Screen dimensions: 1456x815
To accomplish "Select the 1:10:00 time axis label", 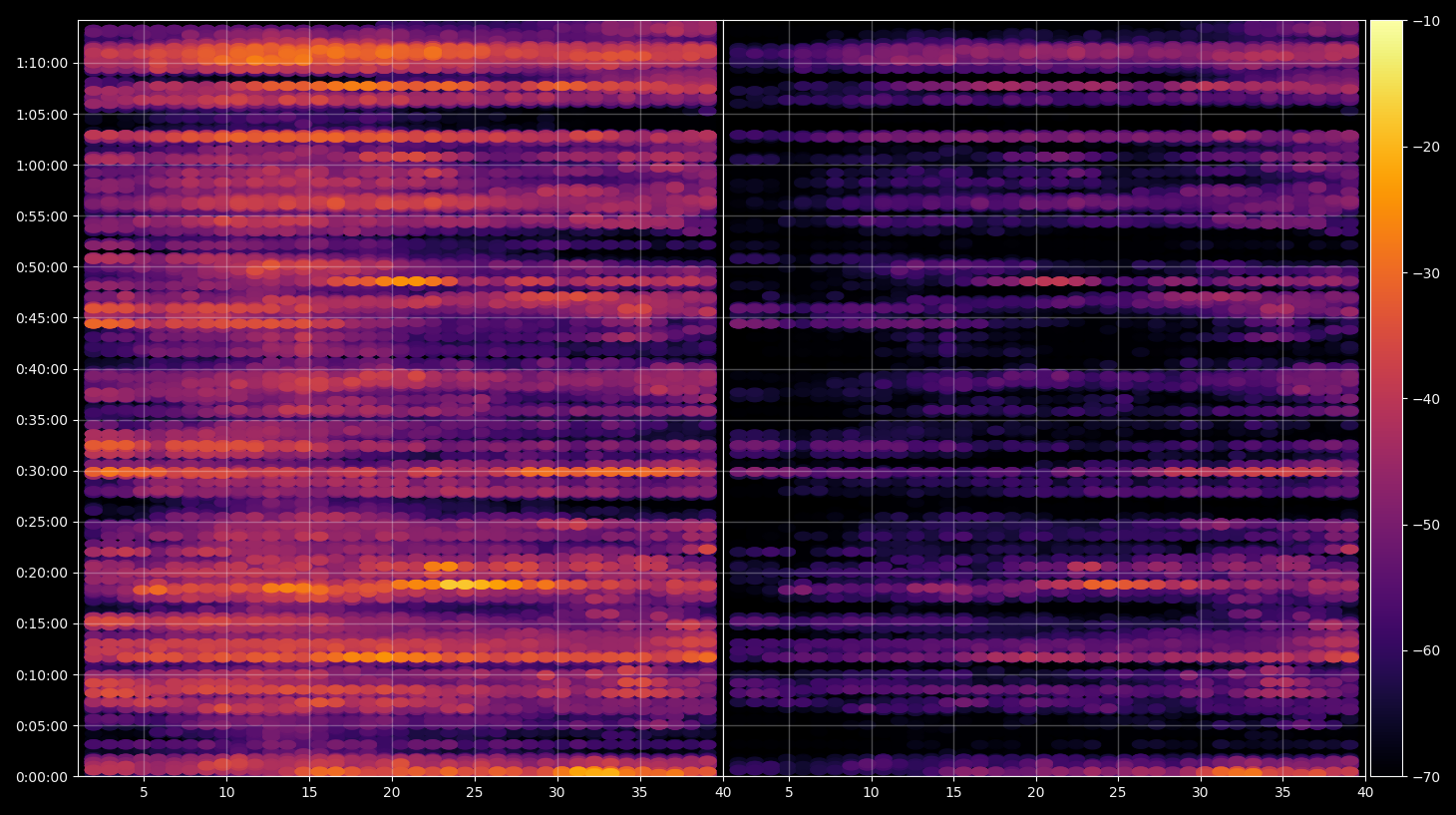I will click(x=42, y=64).
